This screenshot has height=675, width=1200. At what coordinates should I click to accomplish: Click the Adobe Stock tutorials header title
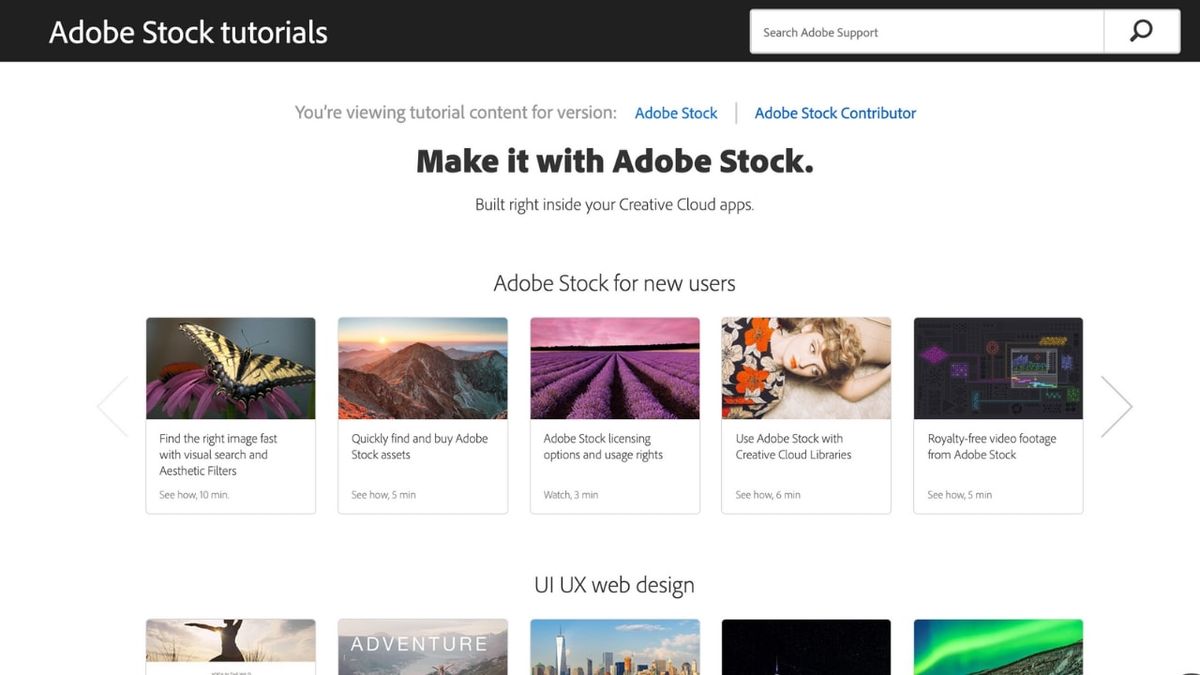pos(187,31)
